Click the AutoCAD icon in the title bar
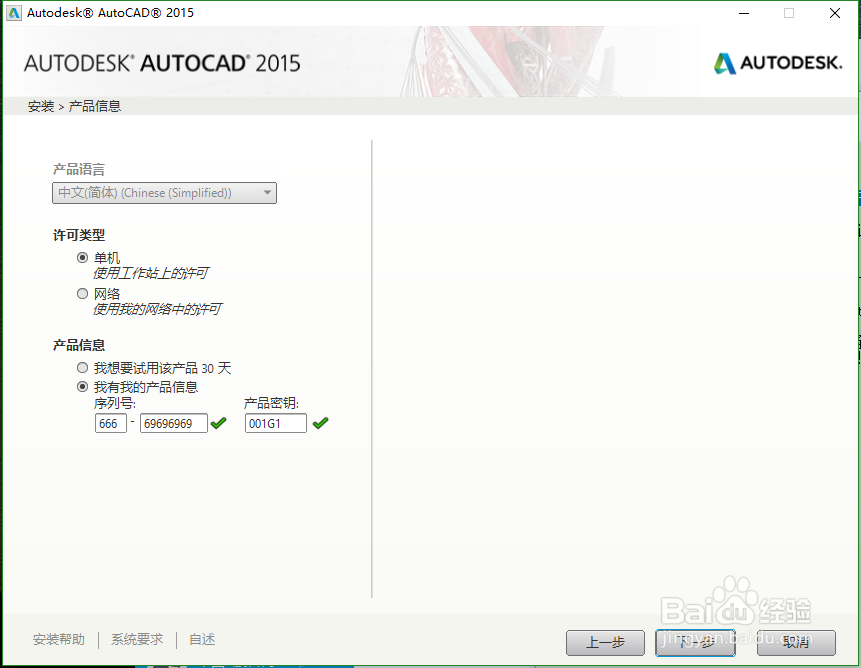 pos(13,13)
